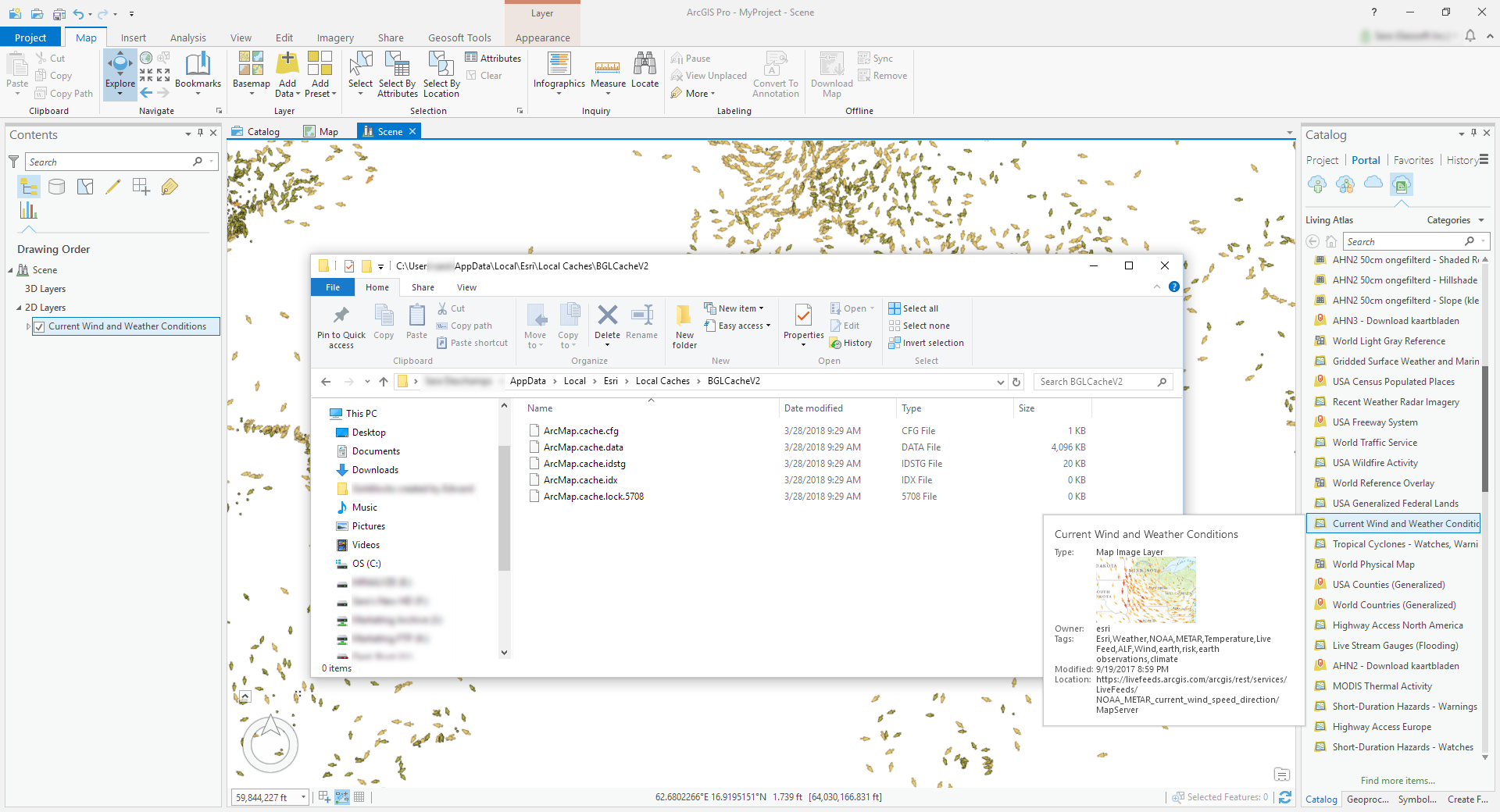
Task: Switch to the Imagery ribbon tab
Action: point(334,37)
